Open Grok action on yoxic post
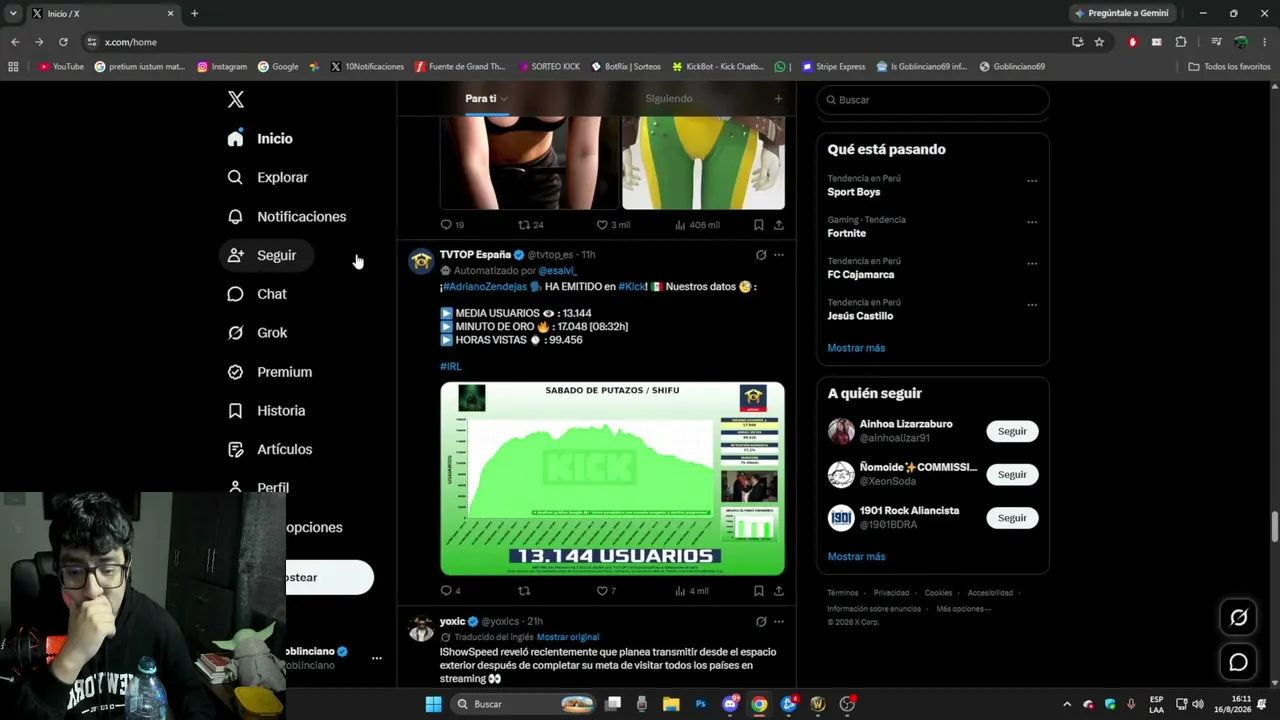Viewport: 1280px width, 720px height. point(761,621)
